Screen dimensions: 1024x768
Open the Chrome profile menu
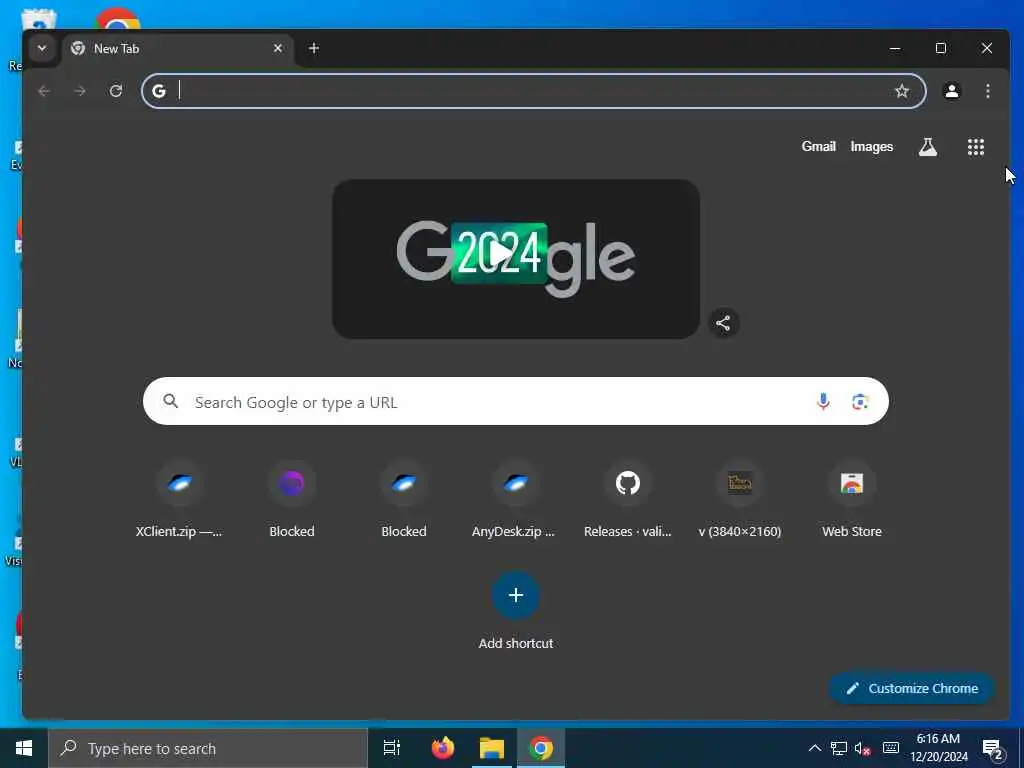point(952,91)
